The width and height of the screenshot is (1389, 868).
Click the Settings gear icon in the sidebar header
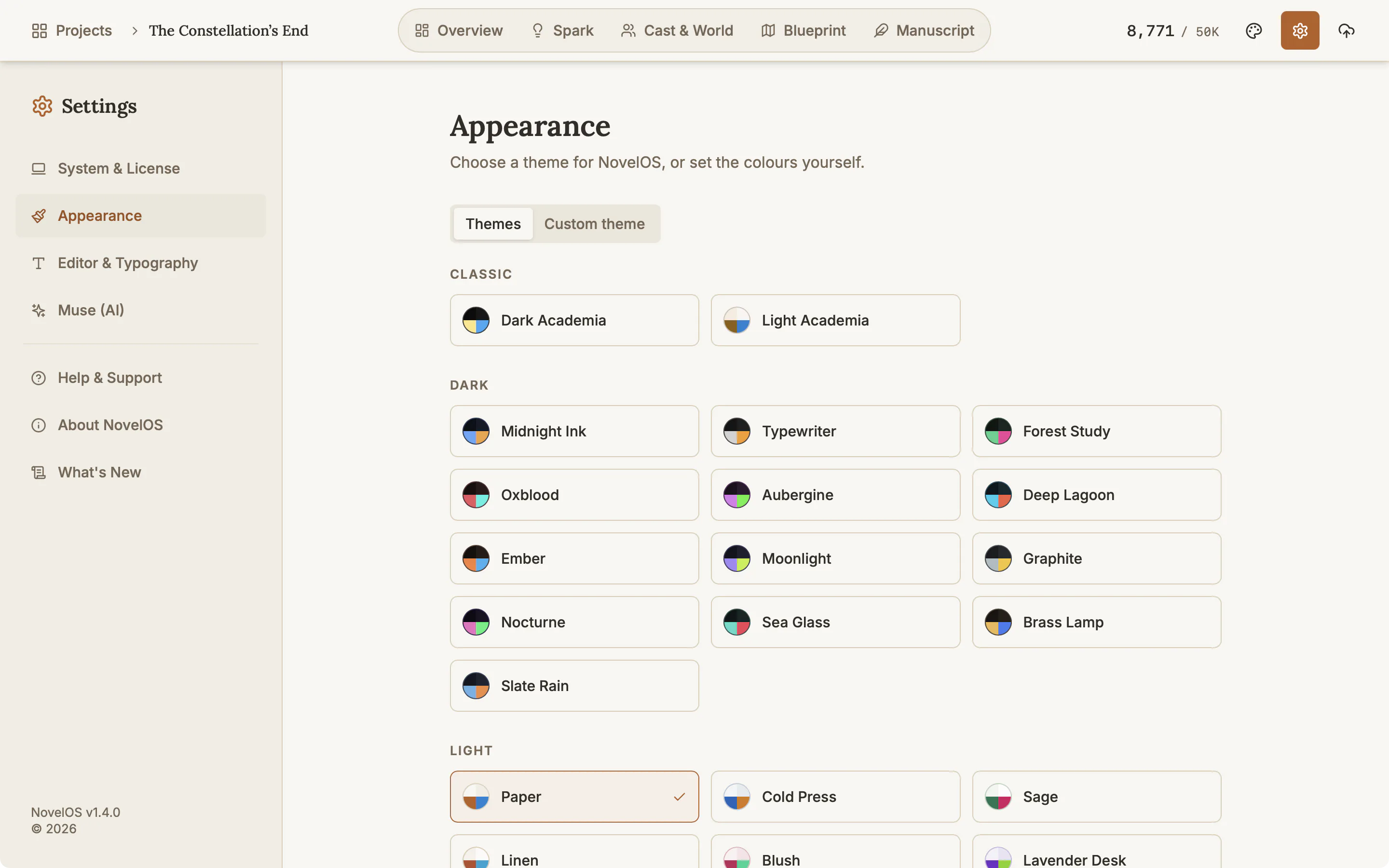point(42,106)
